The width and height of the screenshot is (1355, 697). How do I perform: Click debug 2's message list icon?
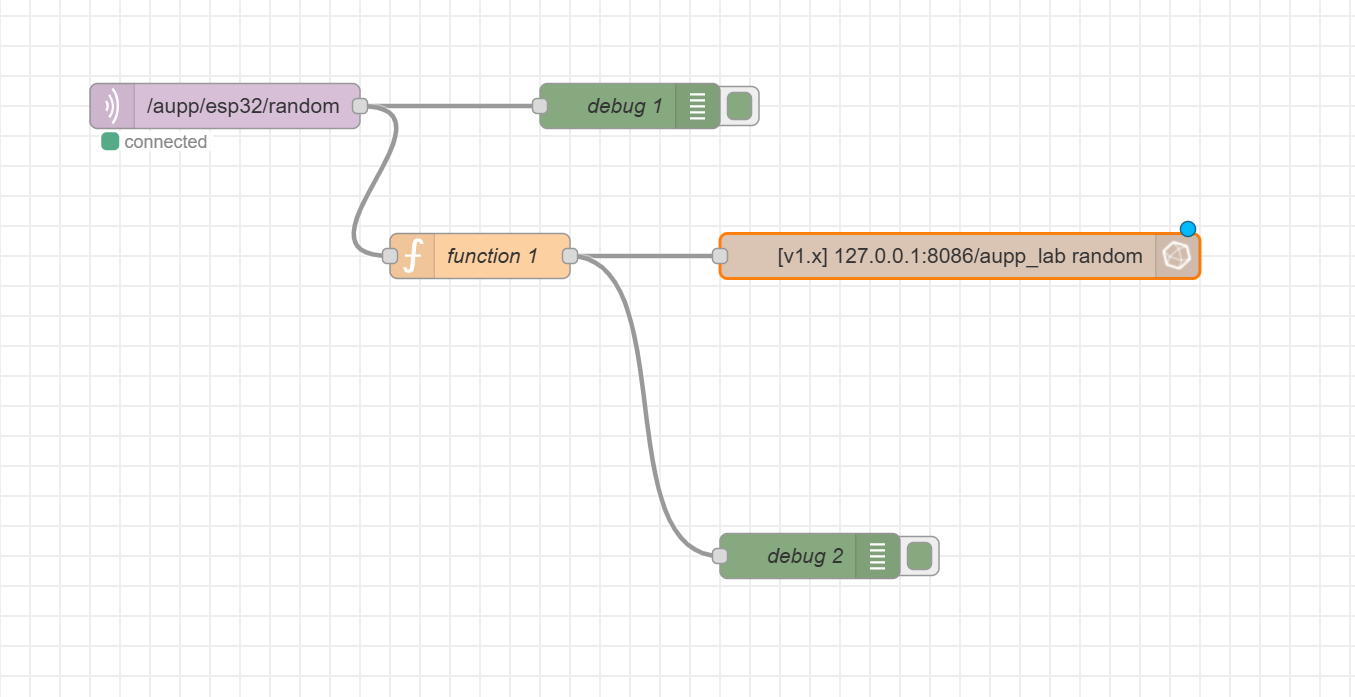(878, 556)
